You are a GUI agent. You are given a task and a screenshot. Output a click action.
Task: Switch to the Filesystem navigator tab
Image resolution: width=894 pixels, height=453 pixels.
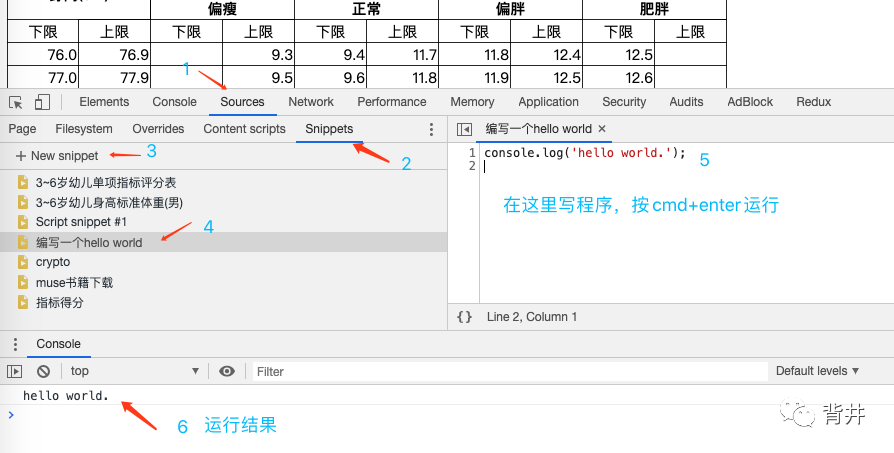pos(84,129)
